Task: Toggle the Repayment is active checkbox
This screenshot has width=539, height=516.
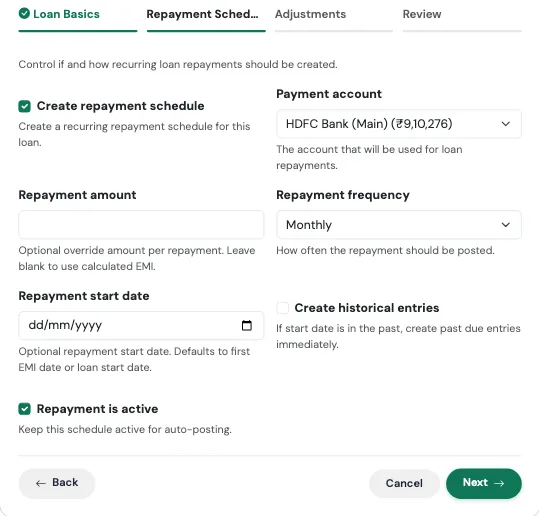Action: pos(24,409)
